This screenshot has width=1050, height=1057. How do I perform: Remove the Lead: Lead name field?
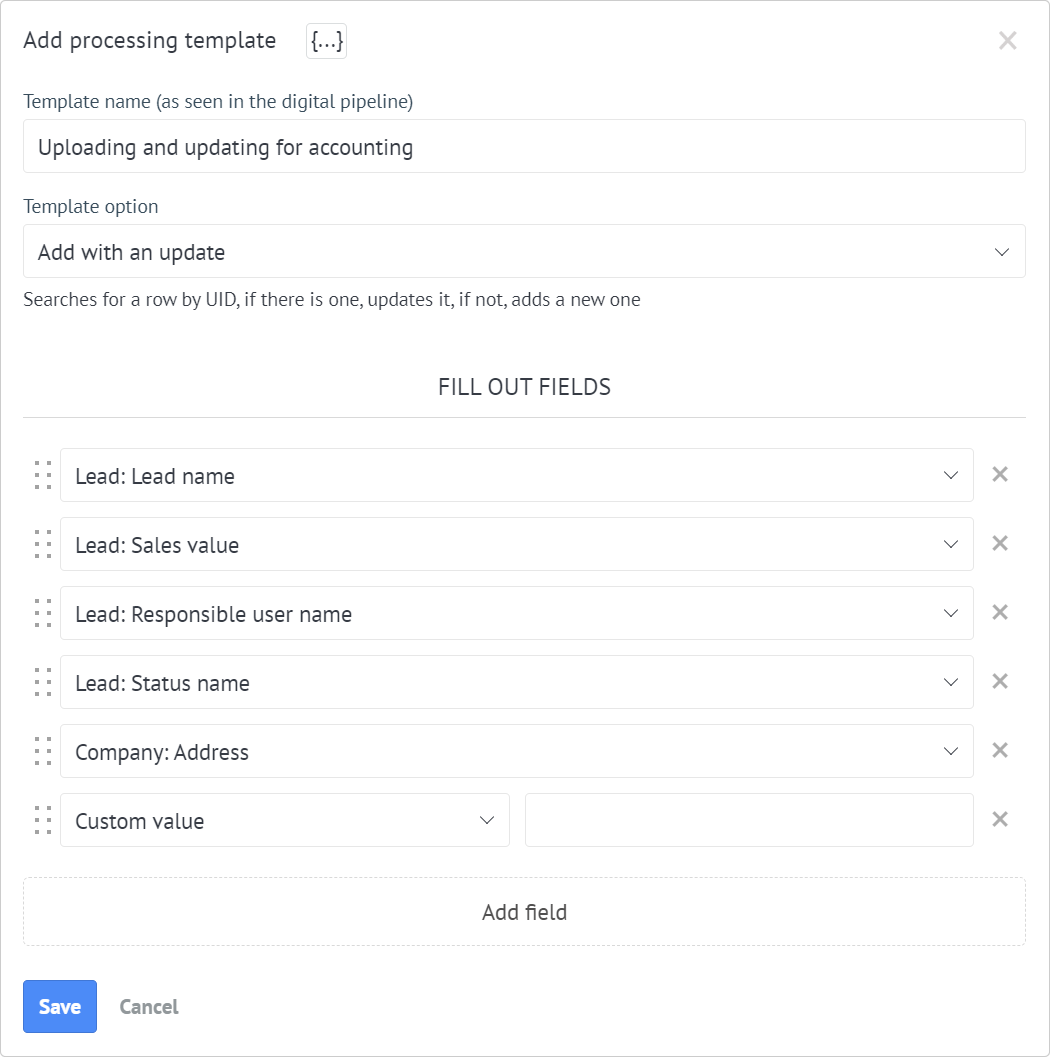tap(999, 474)
